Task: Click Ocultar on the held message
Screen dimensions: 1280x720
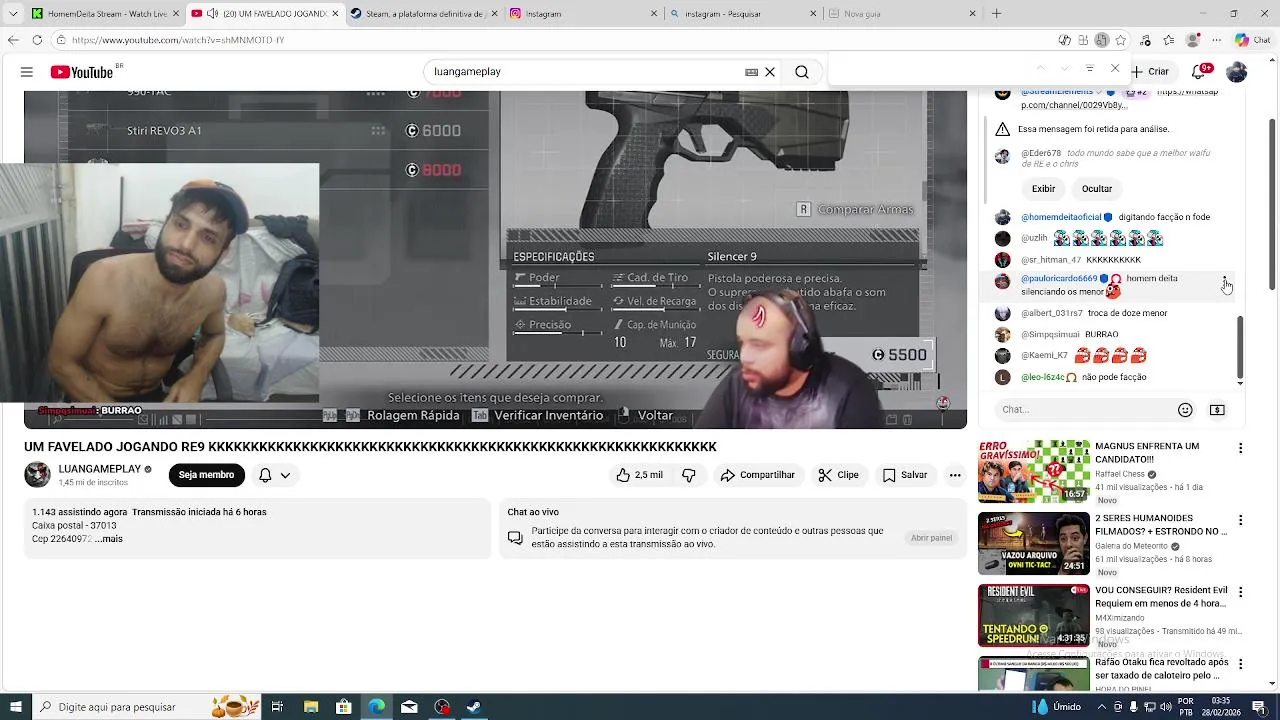Action: coord(1097,188)
